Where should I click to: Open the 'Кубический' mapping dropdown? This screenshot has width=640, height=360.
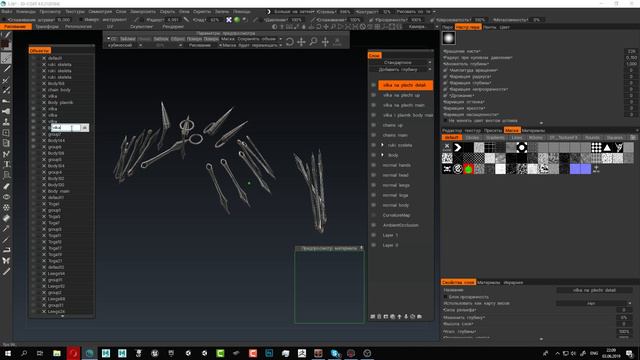click(125, 45)
